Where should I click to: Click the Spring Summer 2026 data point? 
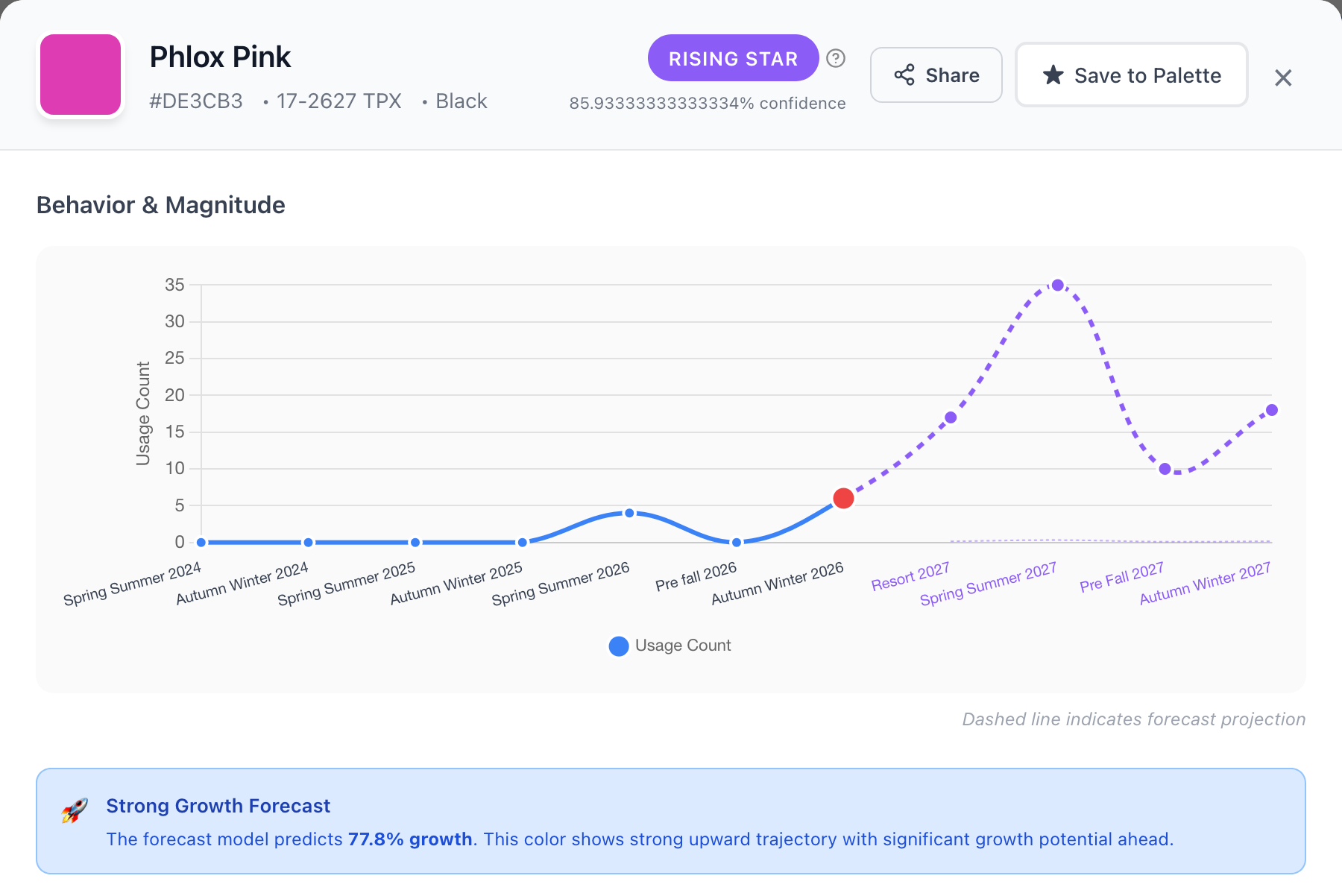tap(629, 513)
